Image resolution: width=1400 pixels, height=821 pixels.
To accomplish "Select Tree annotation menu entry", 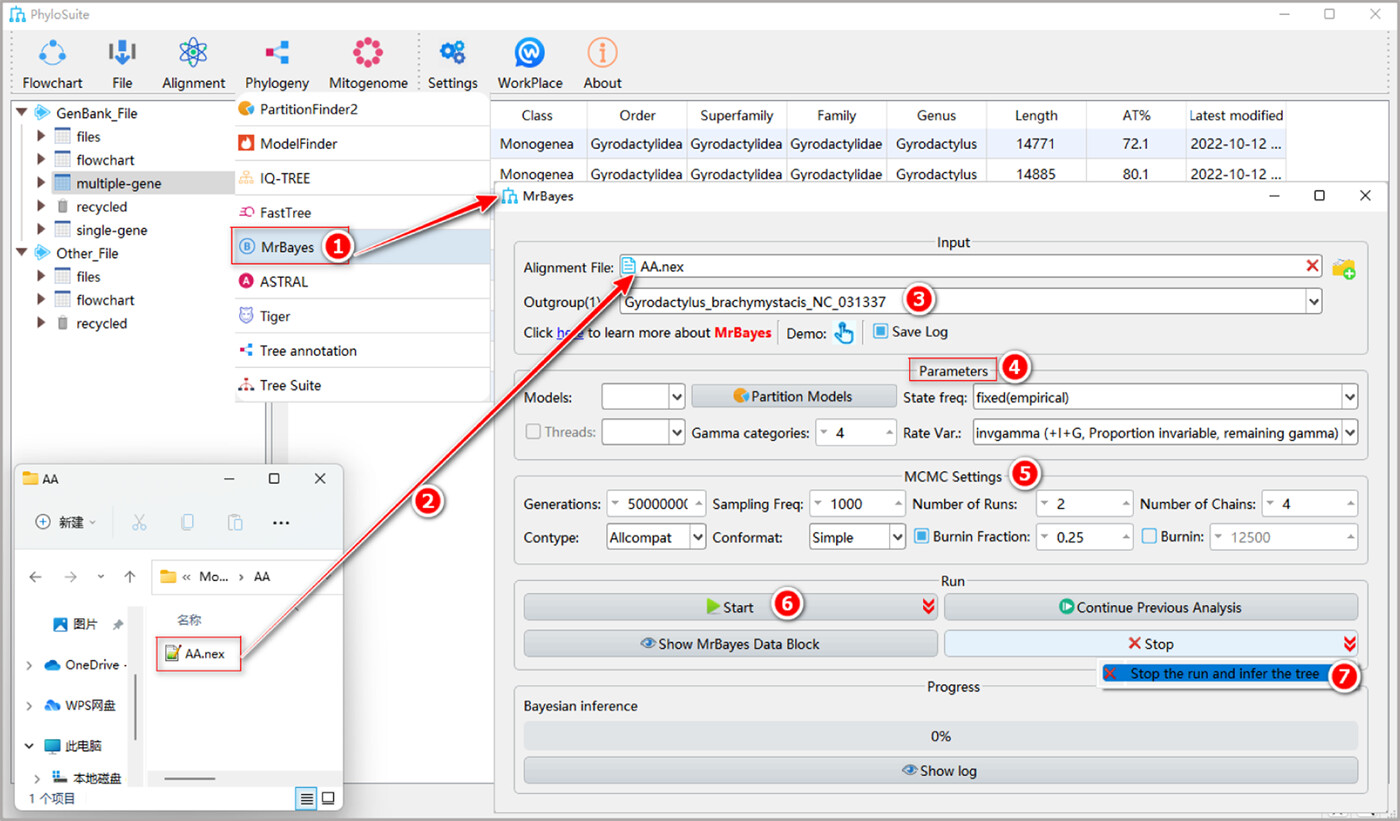I will pyautogui.click(x=362, y=351).
